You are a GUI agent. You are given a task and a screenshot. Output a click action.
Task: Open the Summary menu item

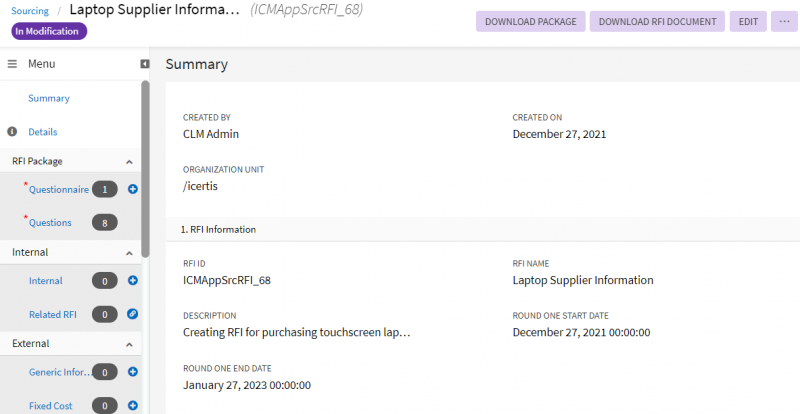click(49, 98)
